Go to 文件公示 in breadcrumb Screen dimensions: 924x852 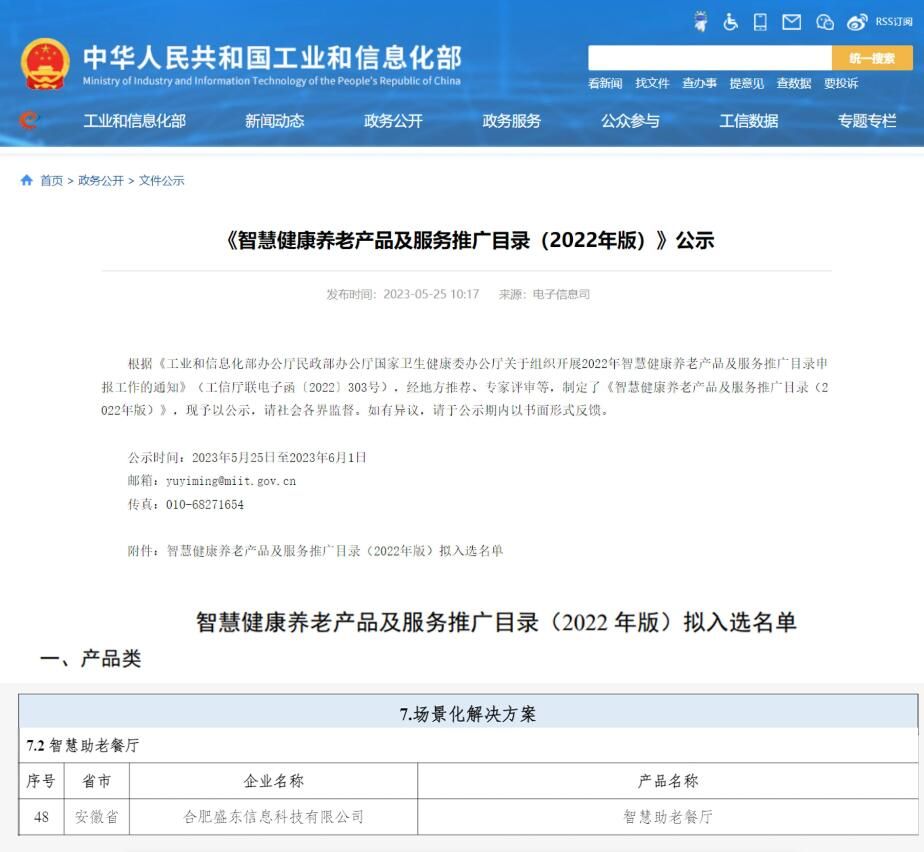click(161, 180)
